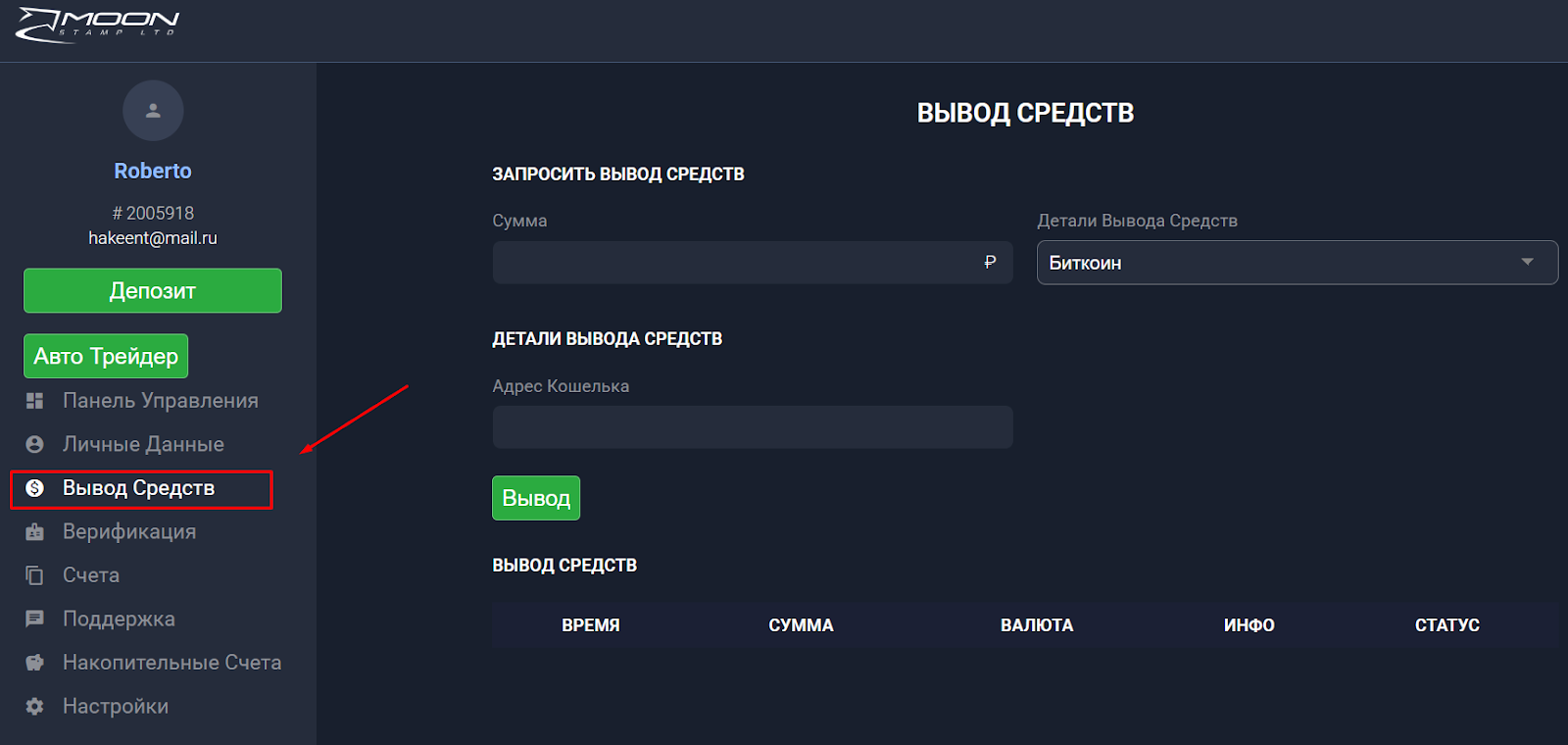Click the support chat icon
1568x745 pixels.
[x=35, y=619]
